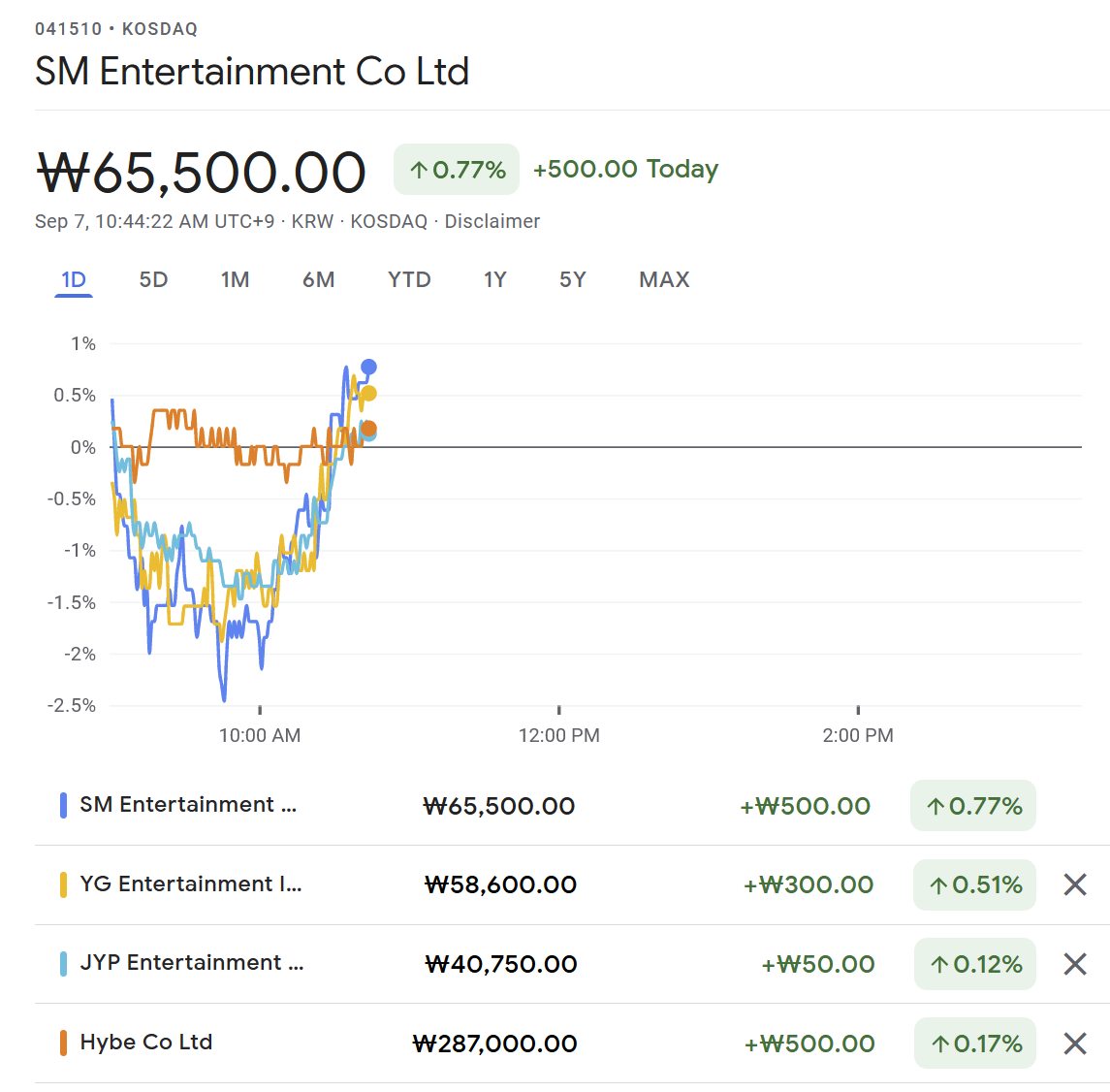Select the JYP Entertainment stock name
Image resolution: width=1110 pixels, height=1092 pixels.
[191, 963]
